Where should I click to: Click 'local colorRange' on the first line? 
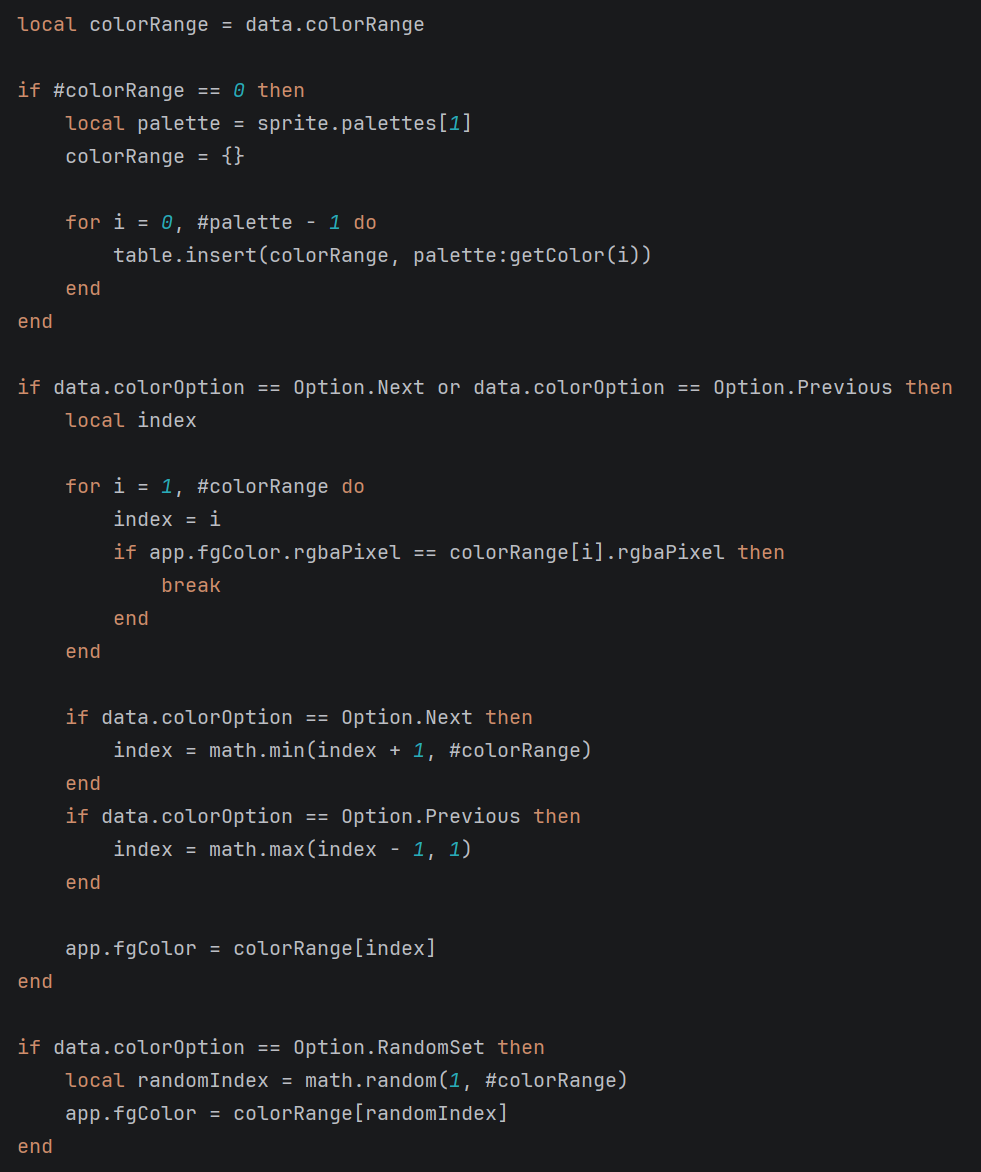113,25
